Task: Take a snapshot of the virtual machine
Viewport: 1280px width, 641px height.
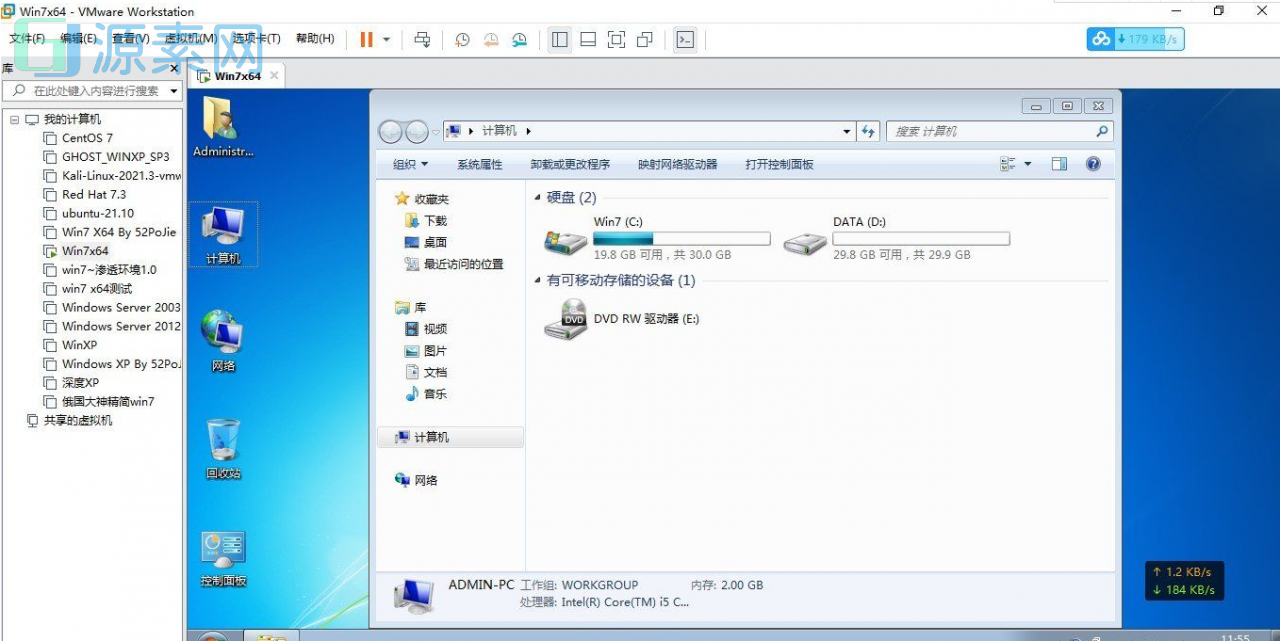Action: [x=461, y=40]
